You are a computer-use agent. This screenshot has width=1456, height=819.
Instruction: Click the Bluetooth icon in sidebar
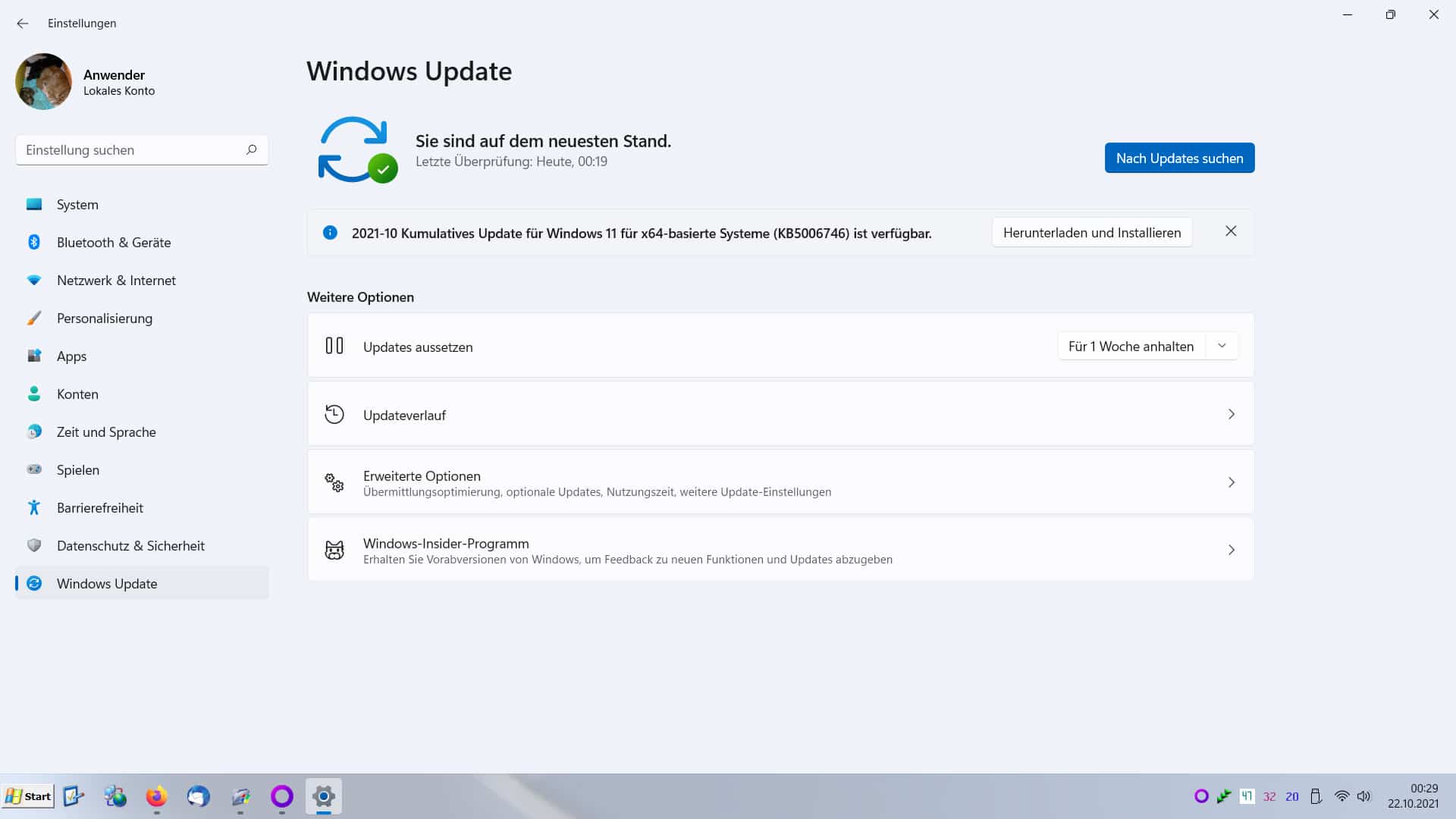pos(34,242)
